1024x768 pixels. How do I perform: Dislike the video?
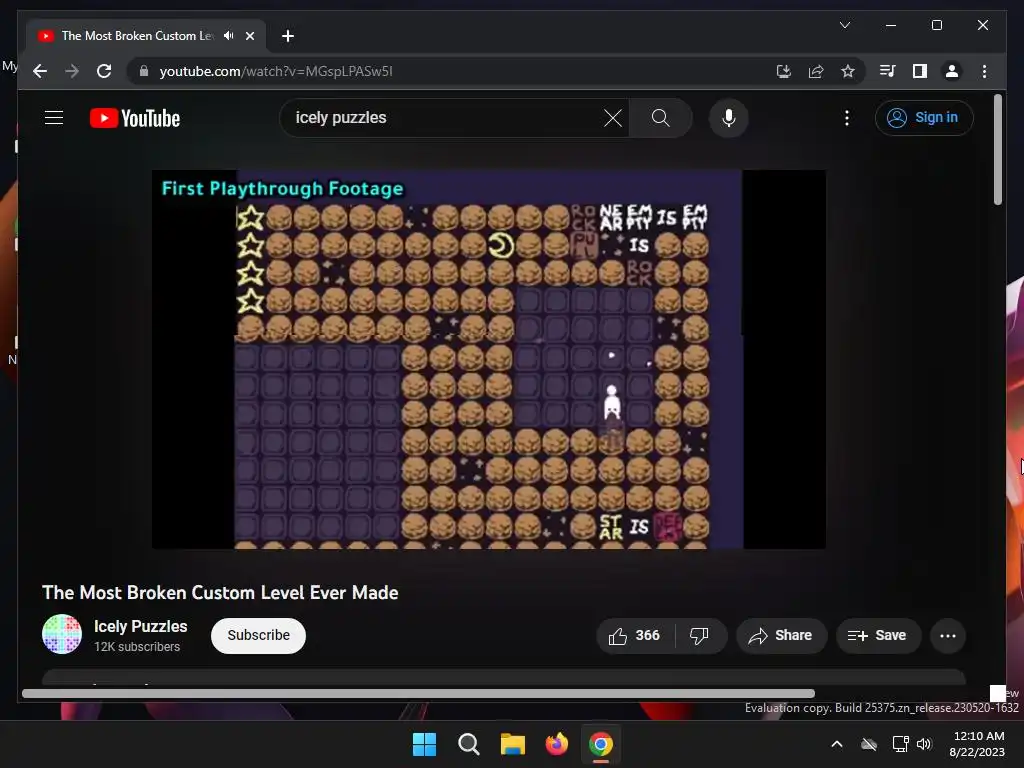pos(699,635)
